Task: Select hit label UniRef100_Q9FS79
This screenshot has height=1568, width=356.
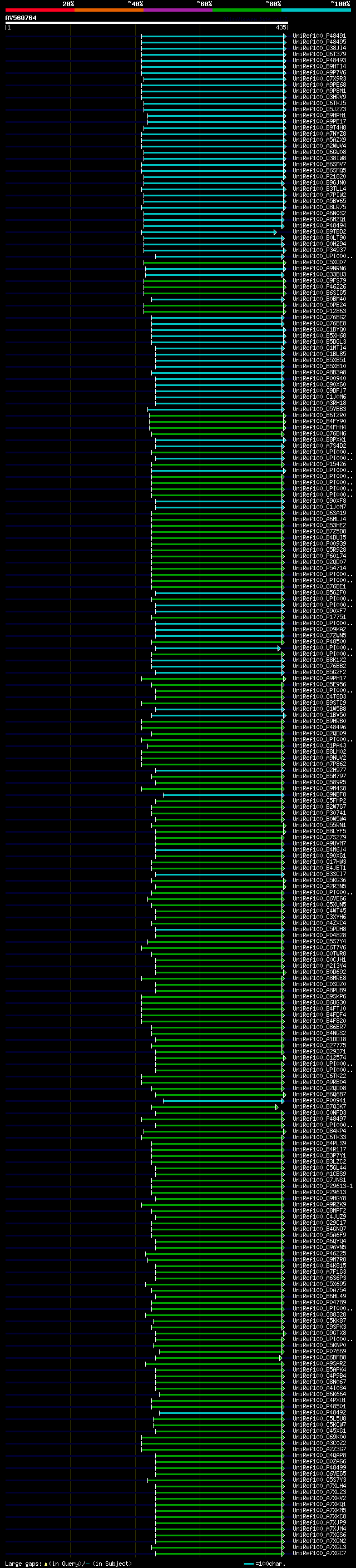Action: pyautogui.click(x=319, y=280)
